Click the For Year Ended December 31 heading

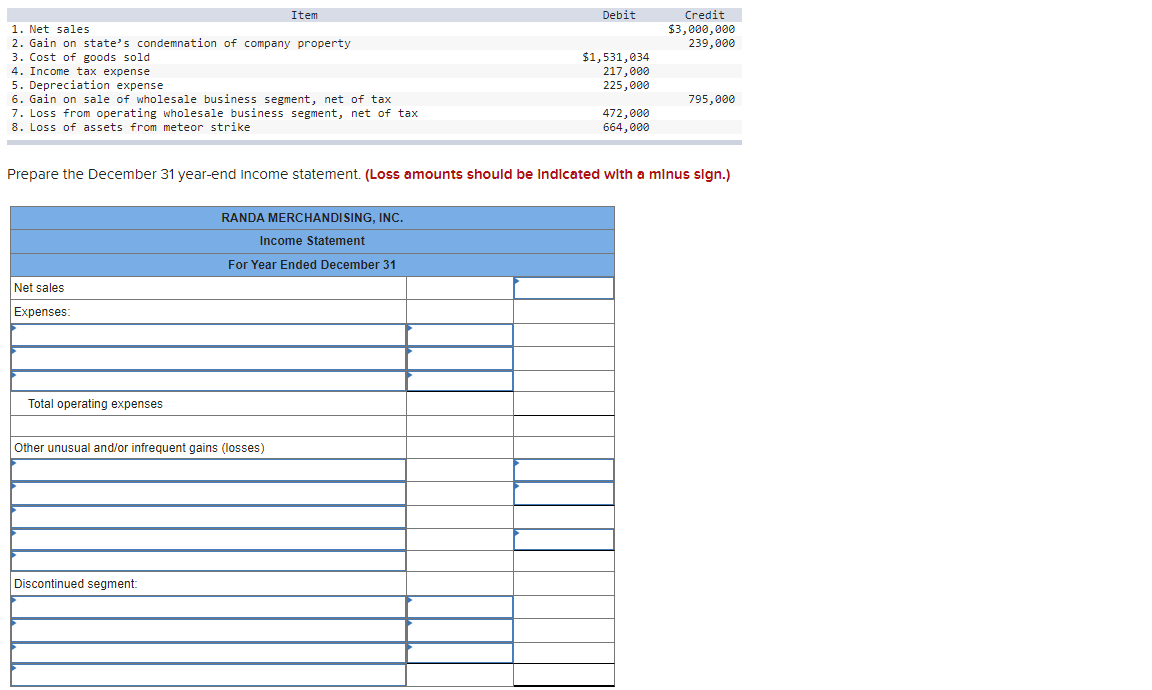pos(312,265)
